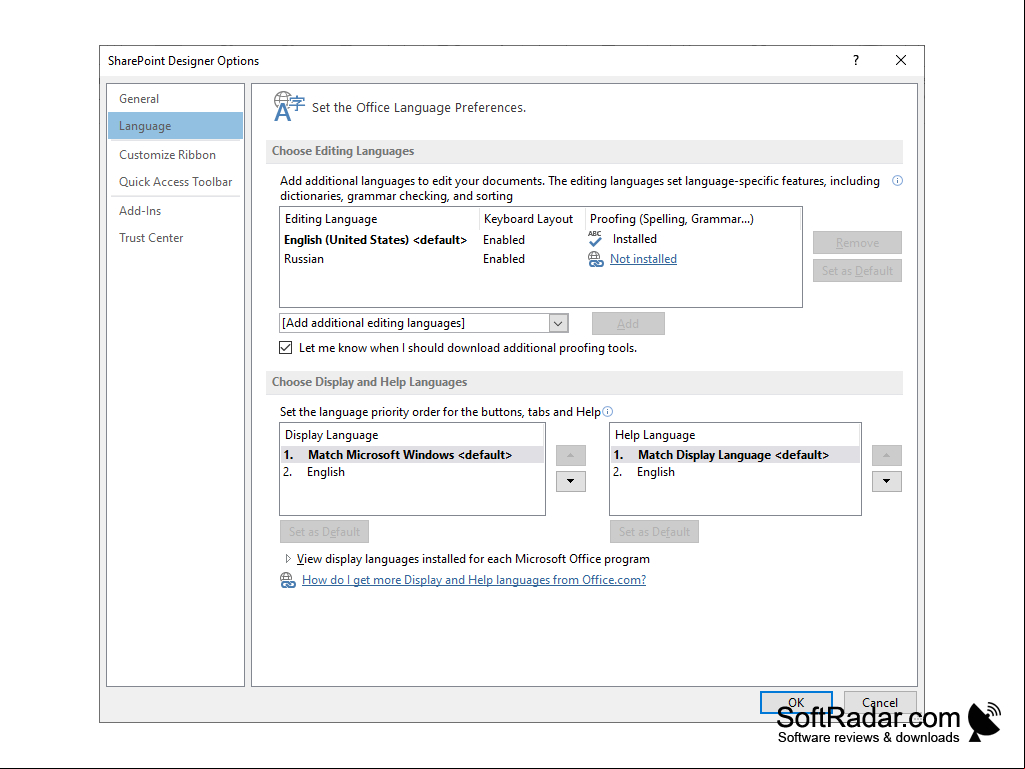The image size is (1025, 769).
Task: Open the Add additional editing languages dropdown
Action: [558, 323]
